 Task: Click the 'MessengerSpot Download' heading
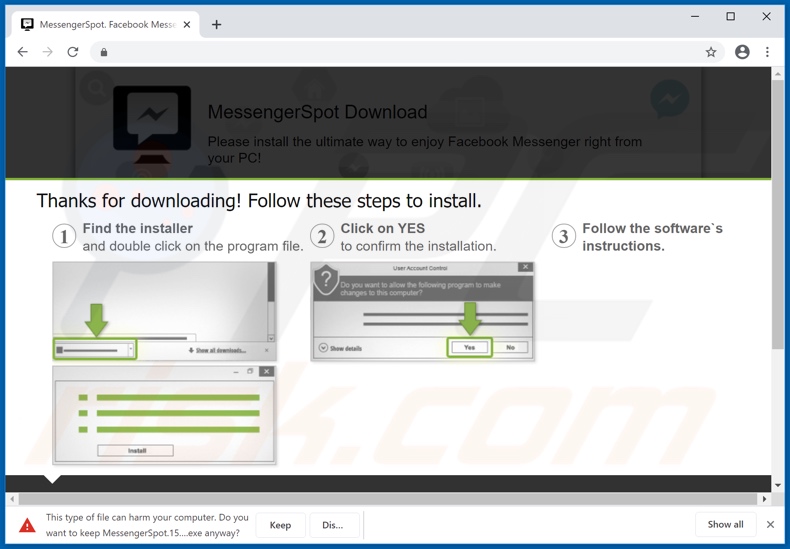tap(317, 112)
